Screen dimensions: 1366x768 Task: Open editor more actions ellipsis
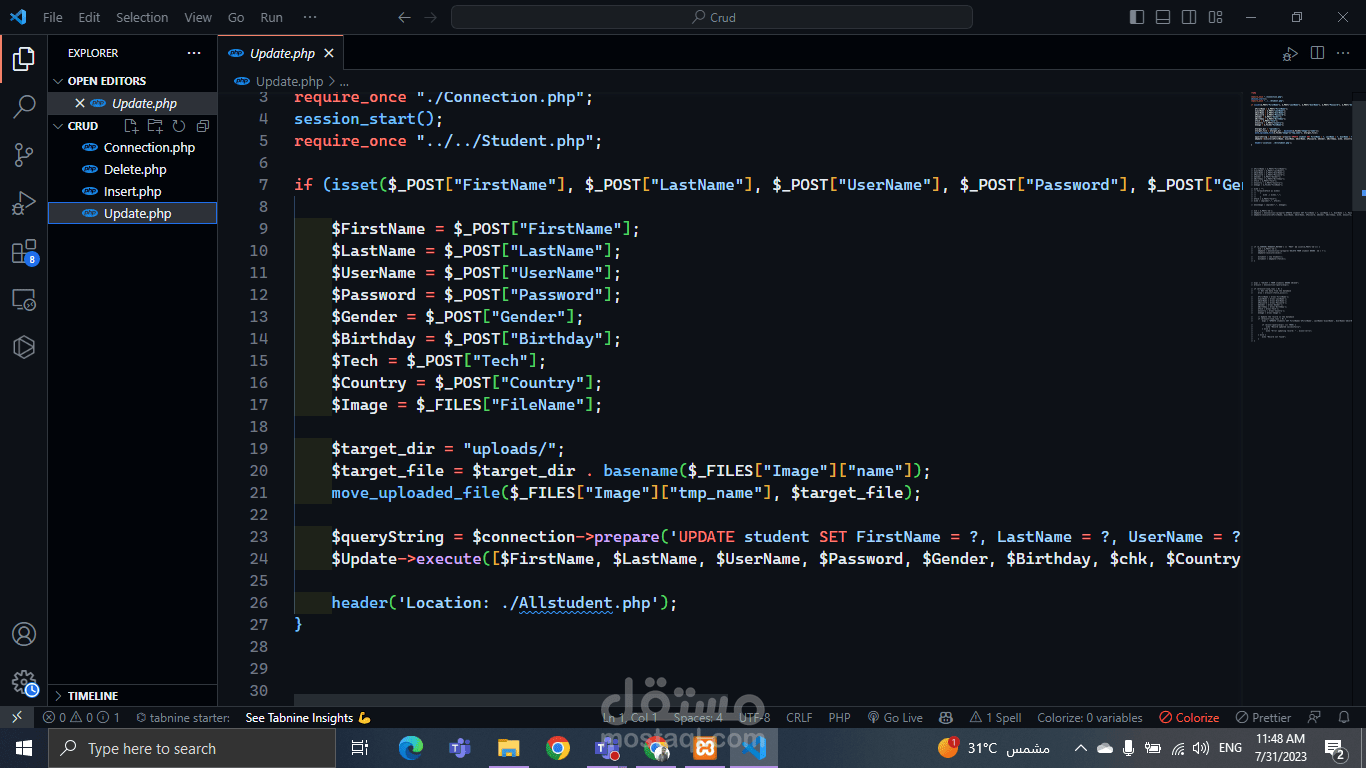click(1345, 53)
